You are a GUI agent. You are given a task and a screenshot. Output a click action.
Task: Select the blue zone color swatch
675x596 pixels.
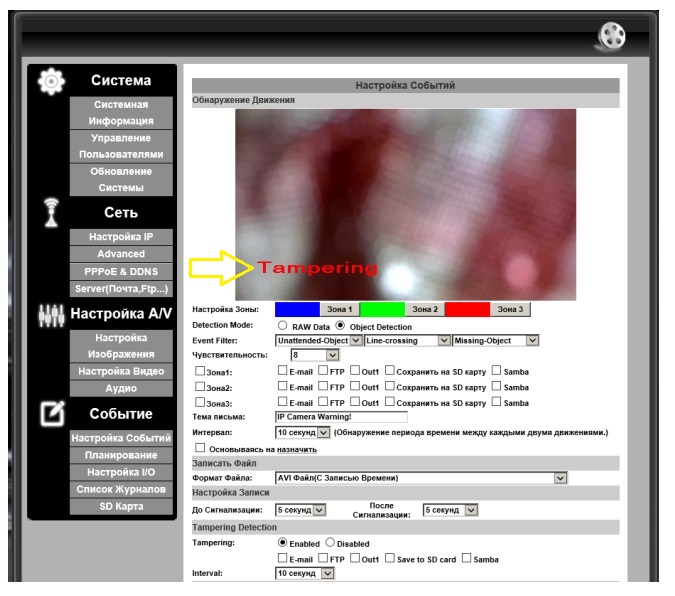click(x=297, y=309)
